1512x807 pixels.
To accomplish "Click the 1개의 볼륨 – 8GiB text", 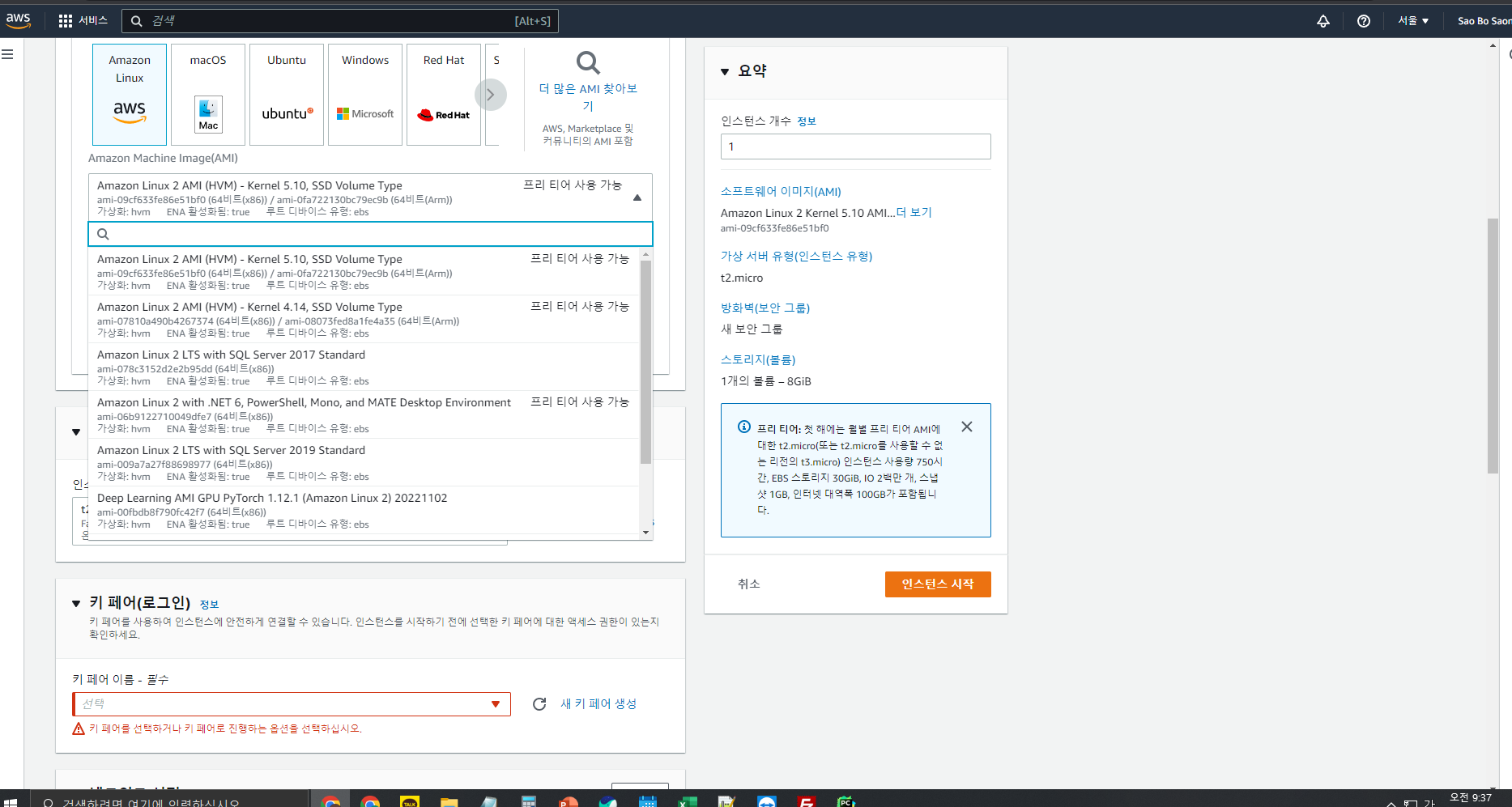I will [x=766, y=381].
